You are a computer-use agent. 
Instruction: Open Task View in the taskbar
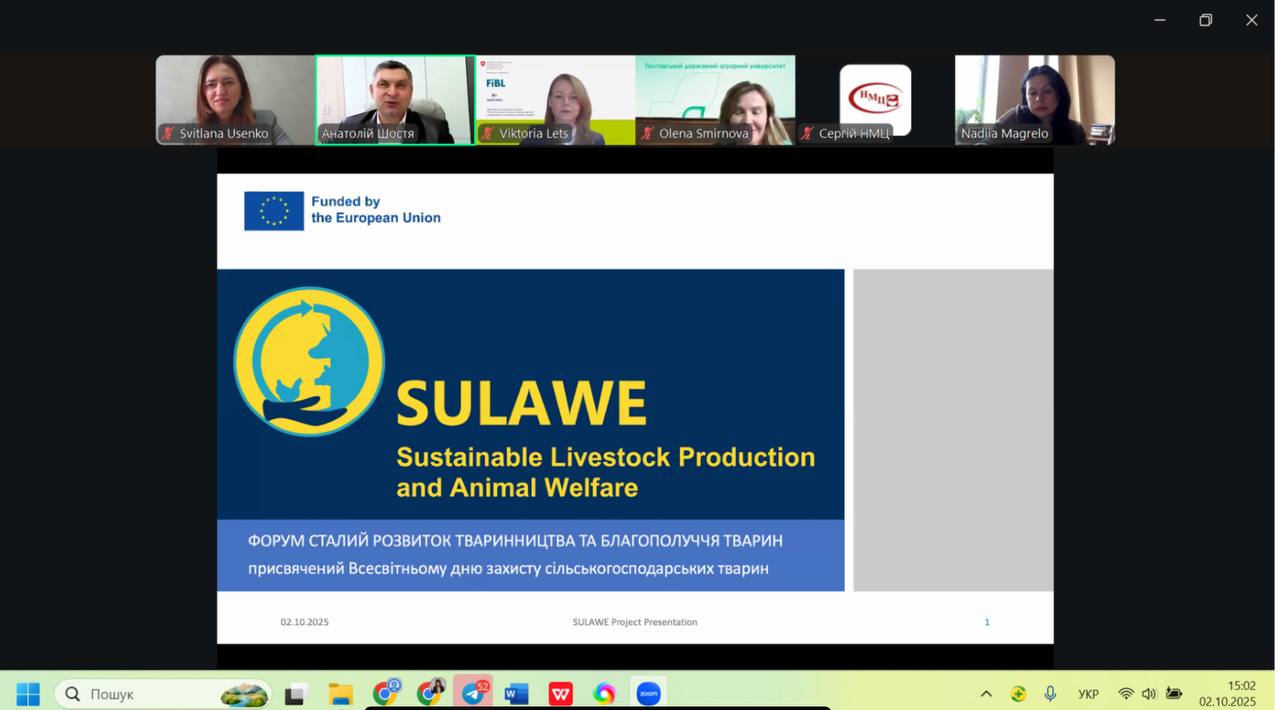[x=296, y=693]
